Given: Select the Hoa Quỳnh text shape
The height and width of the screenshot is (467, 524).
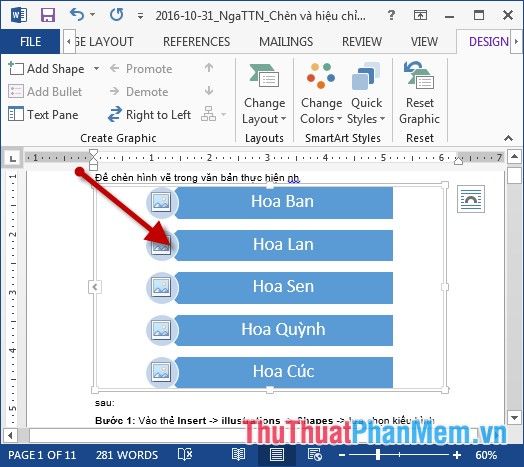Looking at the screenshot, I should (x=283, y=330).
